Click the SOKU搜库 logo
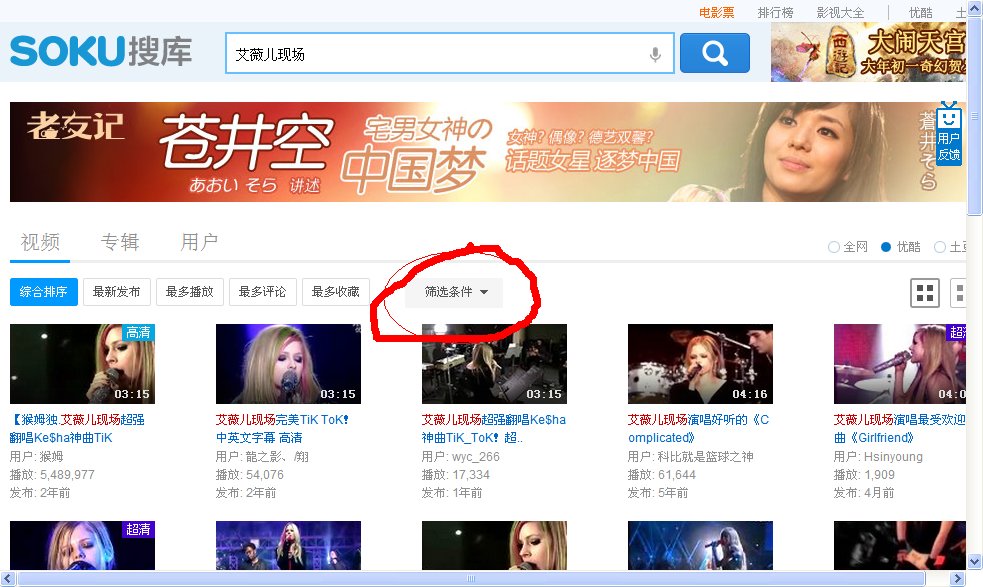Screen dimensions: 983x587 [x=101, y=51]
